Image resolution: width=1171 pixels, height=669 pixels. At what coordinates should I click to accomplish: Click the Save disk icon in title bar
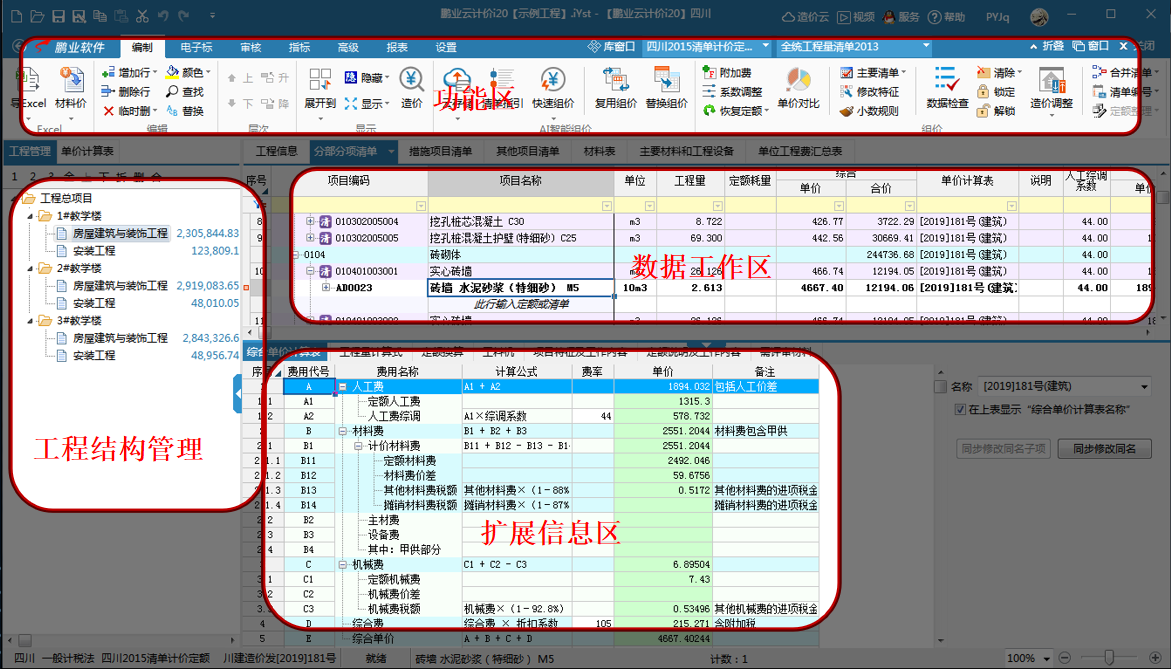[x=58, y=16]
